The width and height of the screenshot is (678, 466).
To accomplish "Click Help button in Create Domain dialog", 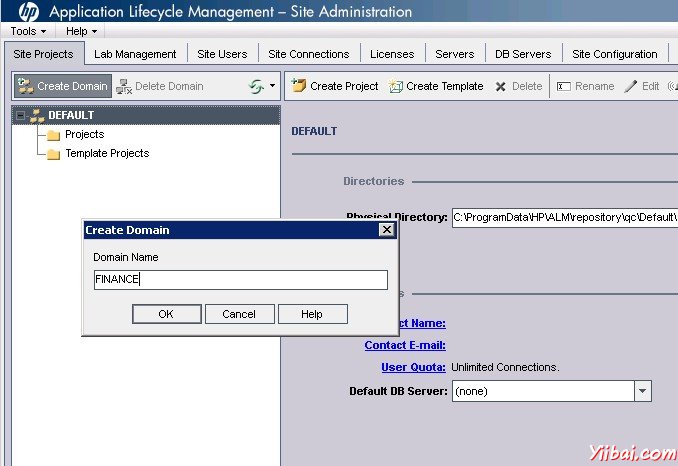I will 313,314.
